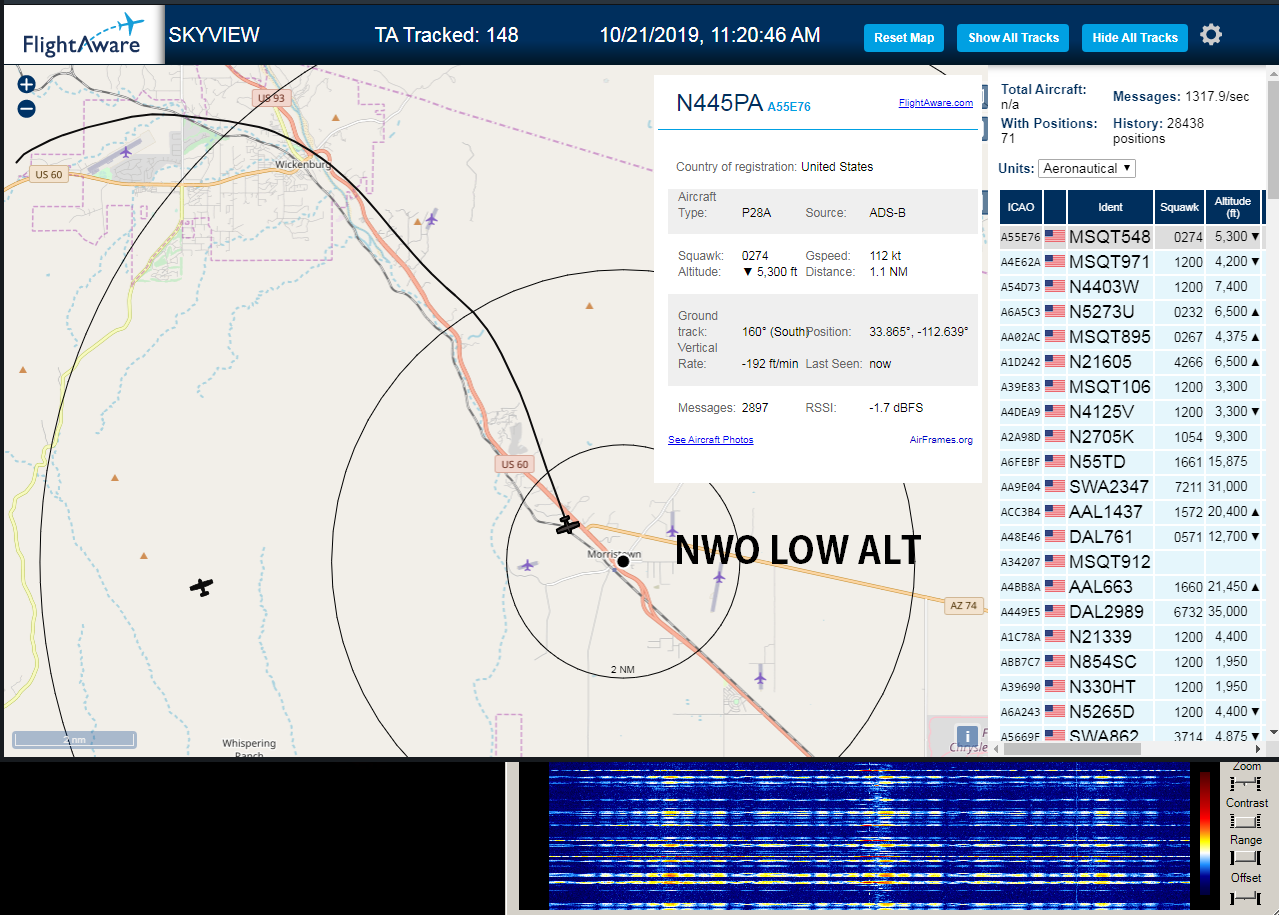The width and height of the screenshot is (1279, 915).
Task: Select black aircraft on US 60 near Morristown
Action: coord(568,524)
